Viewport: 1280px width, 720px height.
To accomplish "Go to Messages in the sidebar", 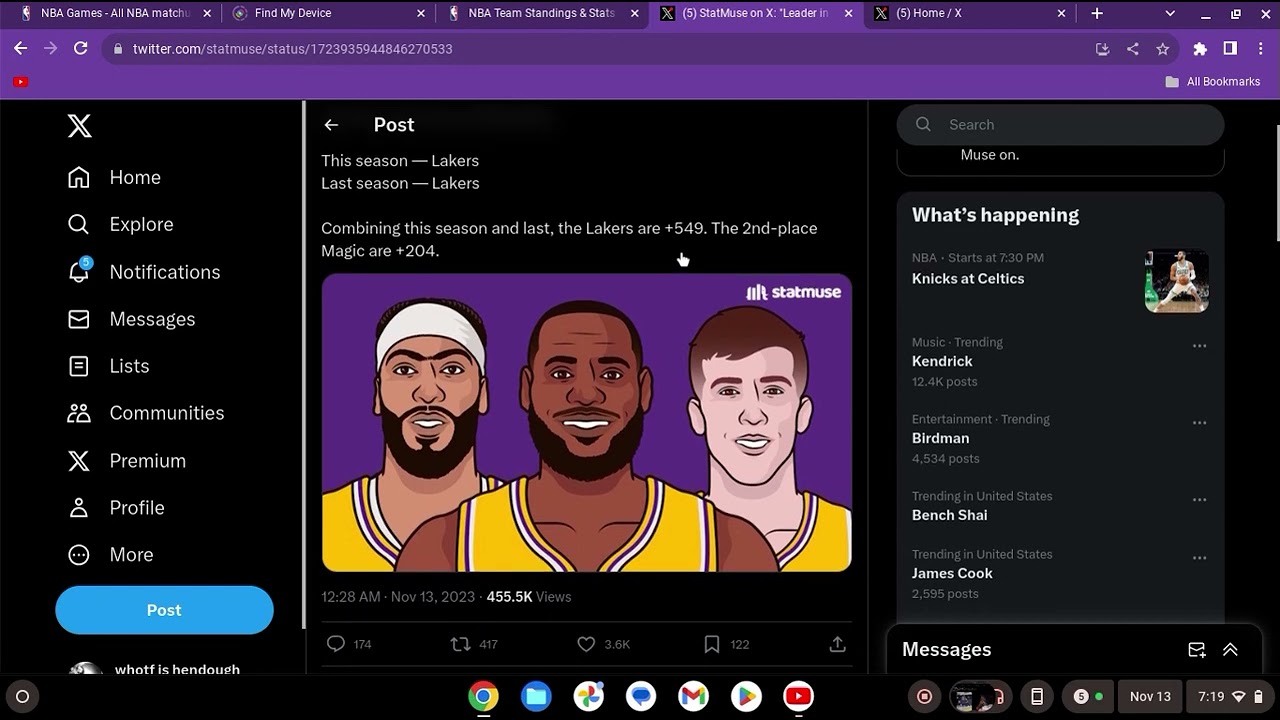I will tap(131, 319).
